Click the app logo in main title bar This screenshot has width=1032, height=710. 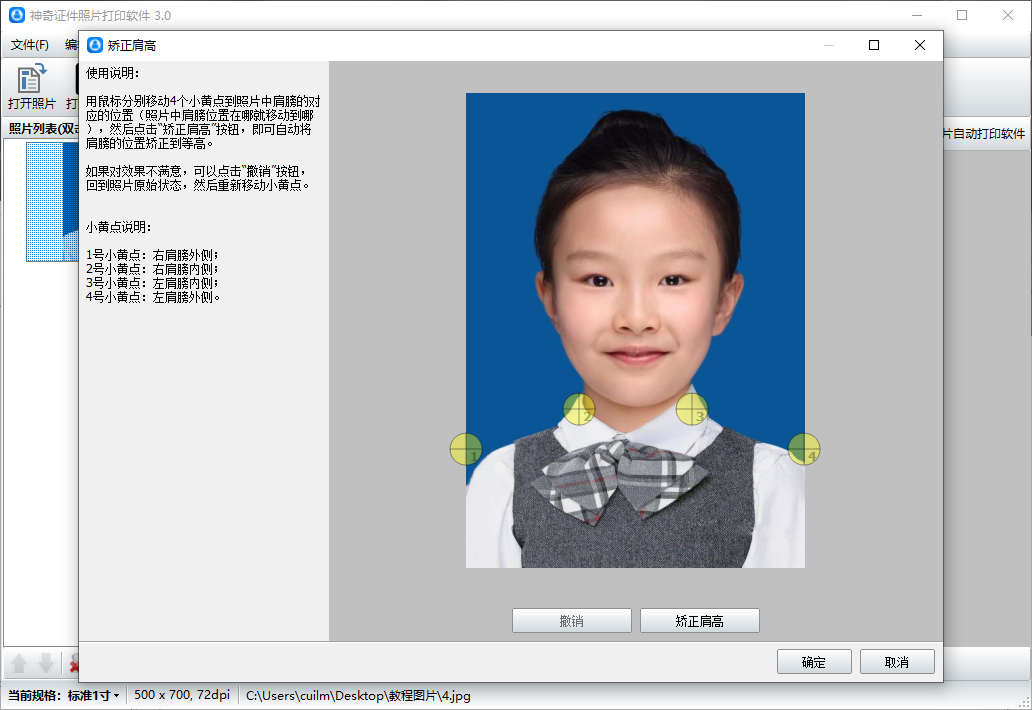click(x=15, y=15)
